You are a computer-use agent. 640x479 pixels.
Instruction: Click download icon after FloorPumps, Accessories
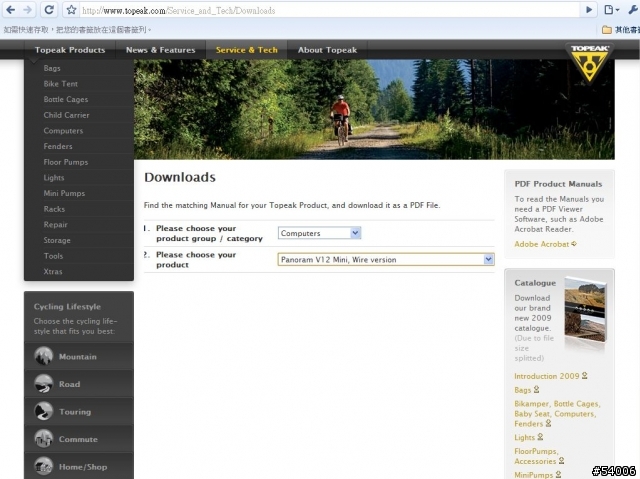[x=561, y=461]
